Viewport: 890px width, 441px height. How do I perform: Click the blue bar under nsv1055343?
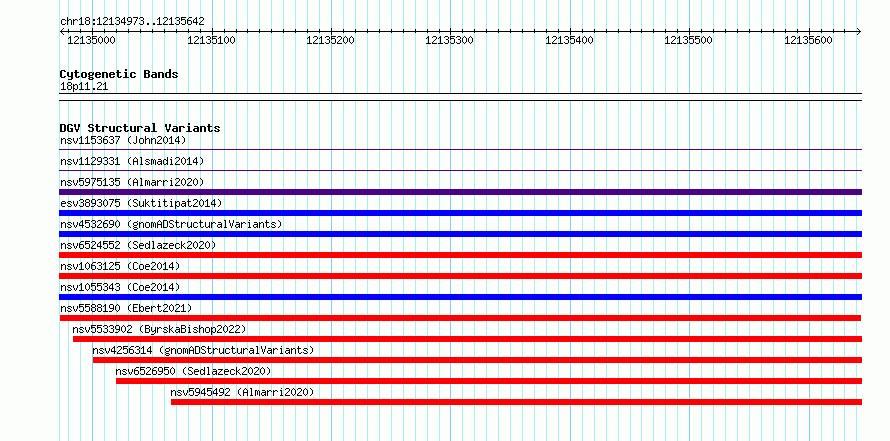(x=461, y=297)
